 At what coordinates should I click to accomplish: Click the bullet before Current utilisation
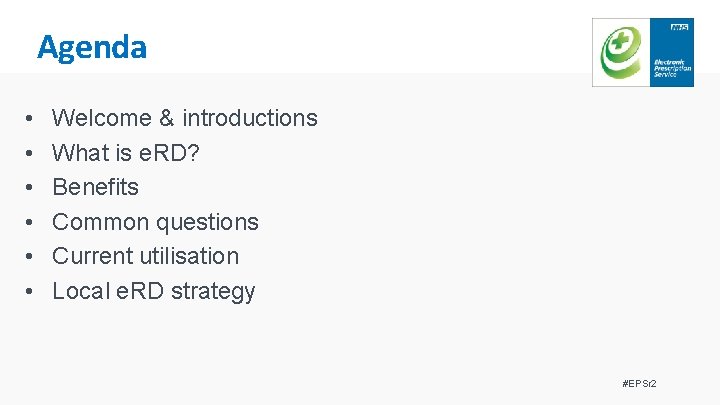[33, 257]
